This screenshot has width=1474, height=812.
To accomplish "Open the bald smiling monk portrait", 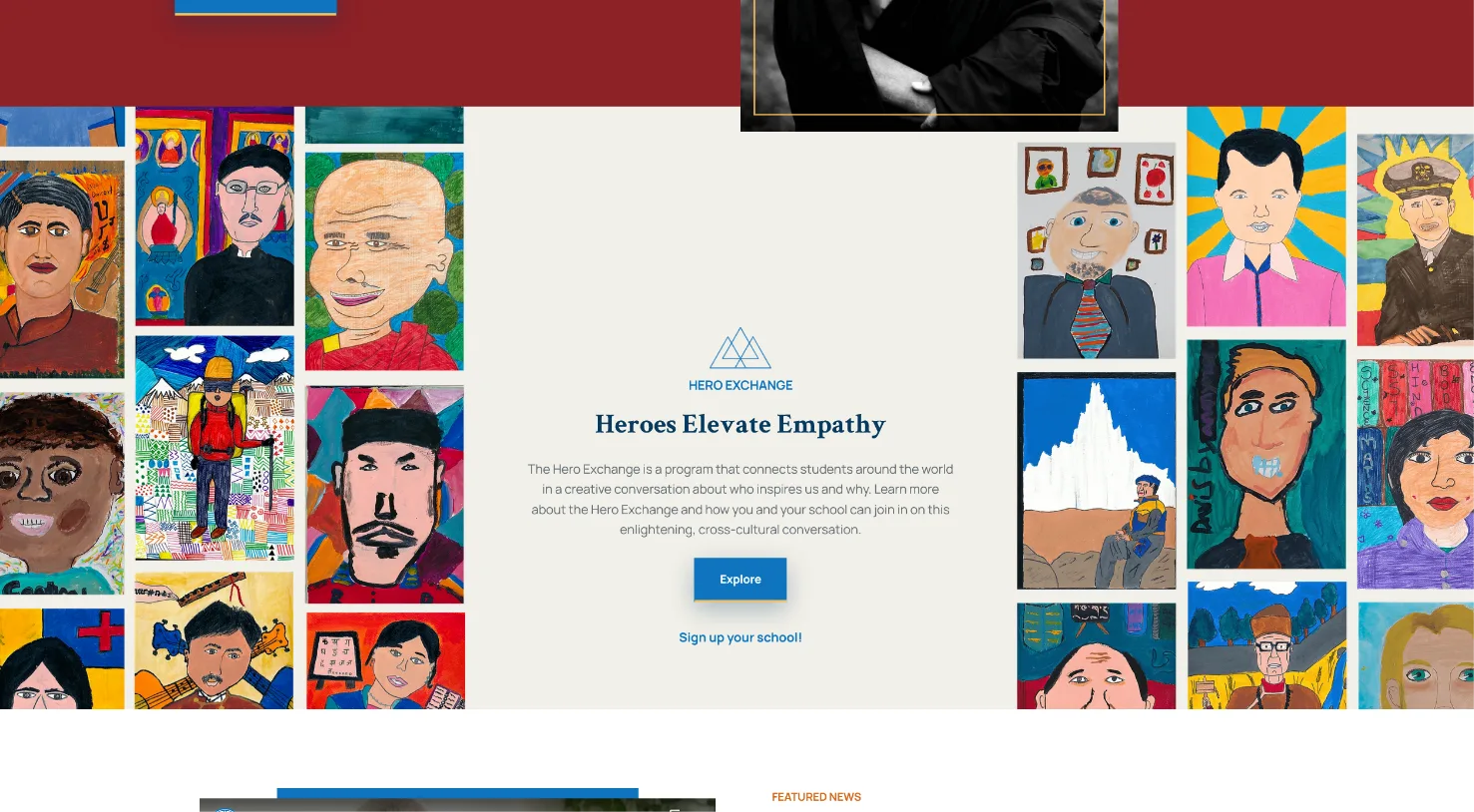I will click(384, 261).
